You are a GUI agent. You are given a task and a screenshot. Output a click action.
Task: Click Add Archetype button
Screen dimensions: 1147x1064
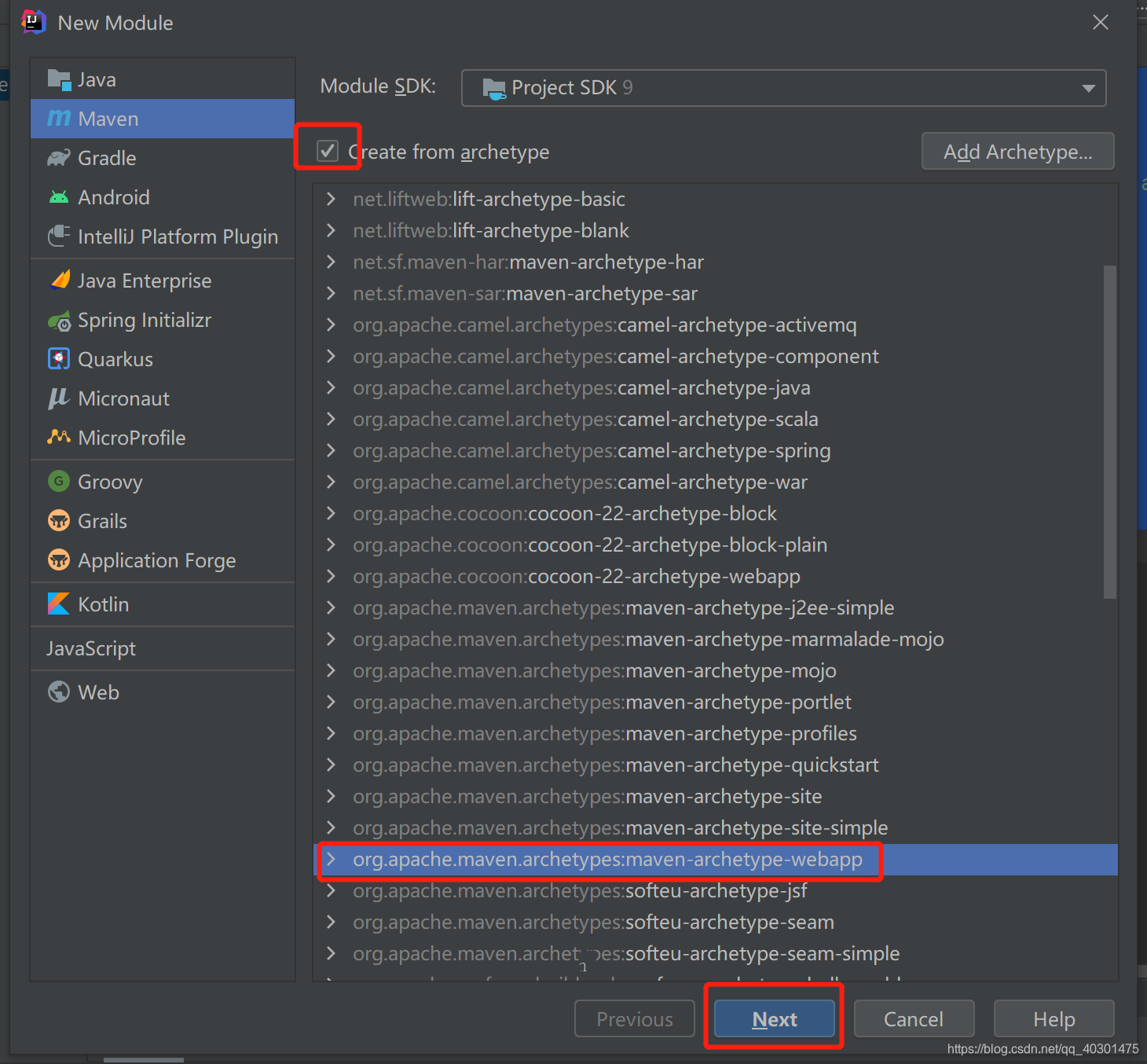pyautogui.click(x=1017, y=151)
